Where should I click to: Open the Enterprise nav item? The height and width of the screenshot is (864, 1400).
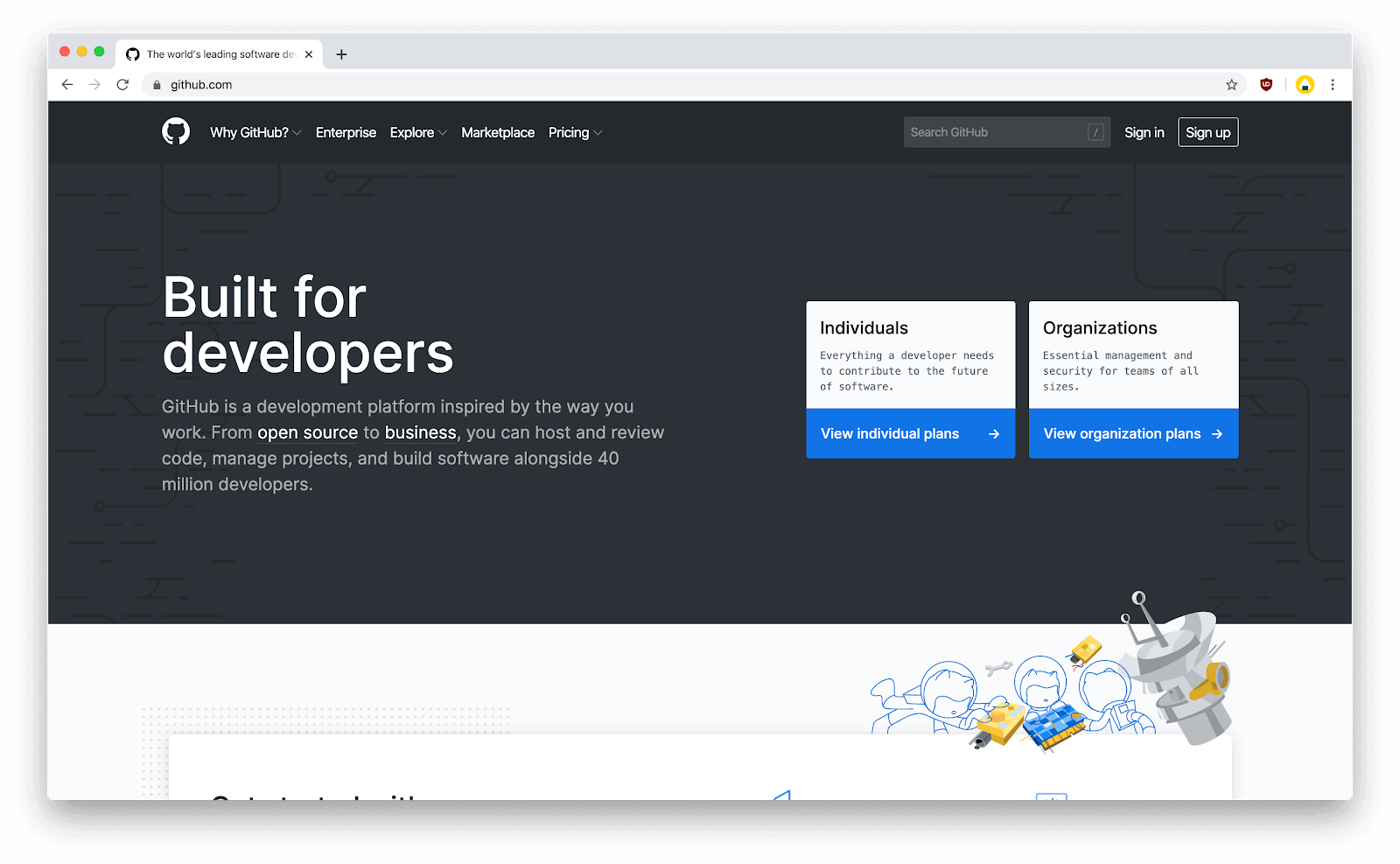tap(346, 133)
